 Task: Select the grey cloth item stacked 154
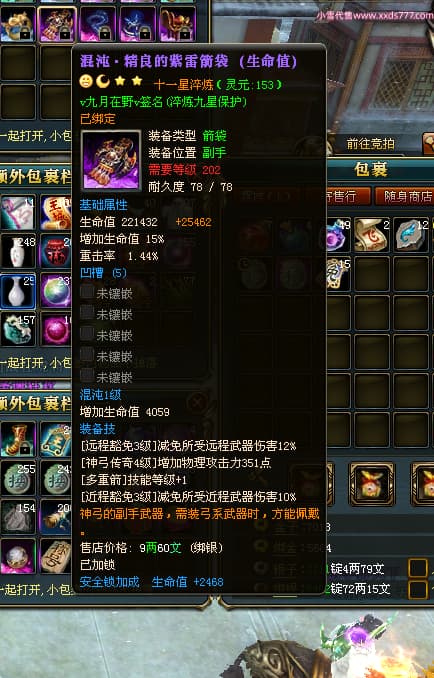click(x=18, y=517)
